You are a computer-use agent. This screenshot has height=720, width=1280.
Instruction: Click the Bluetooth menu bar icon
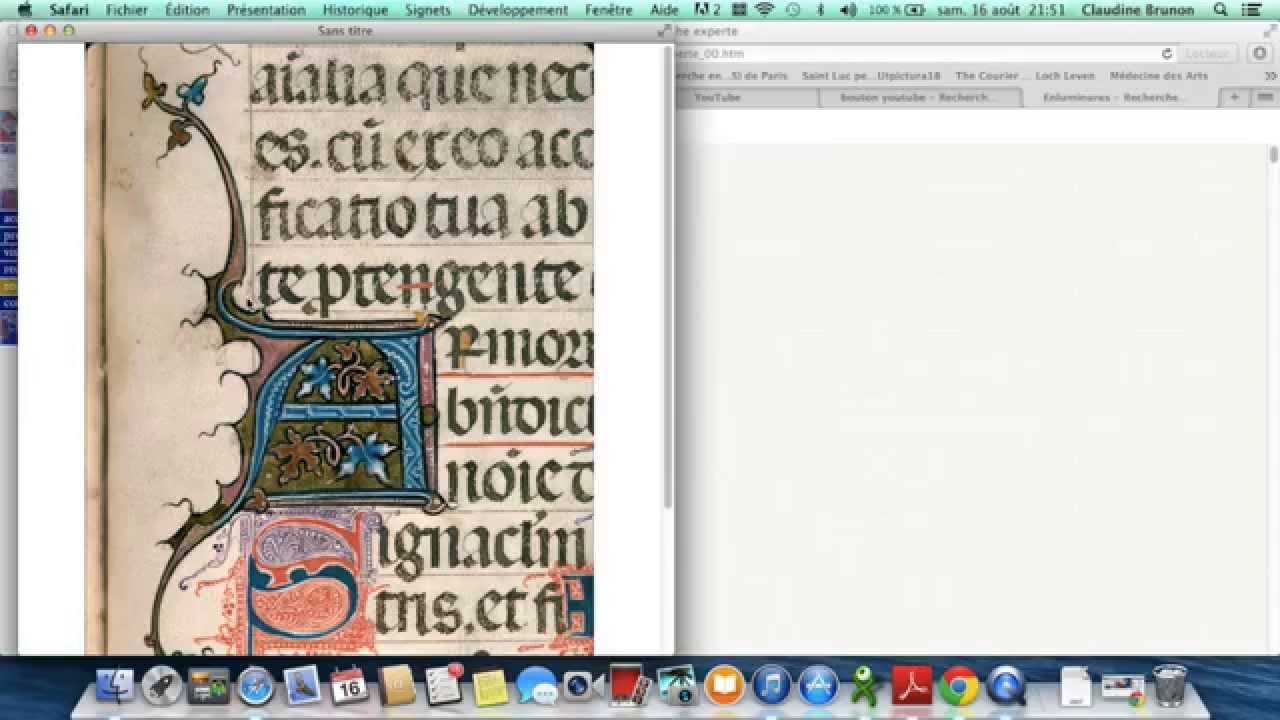(x=820, y=10)
